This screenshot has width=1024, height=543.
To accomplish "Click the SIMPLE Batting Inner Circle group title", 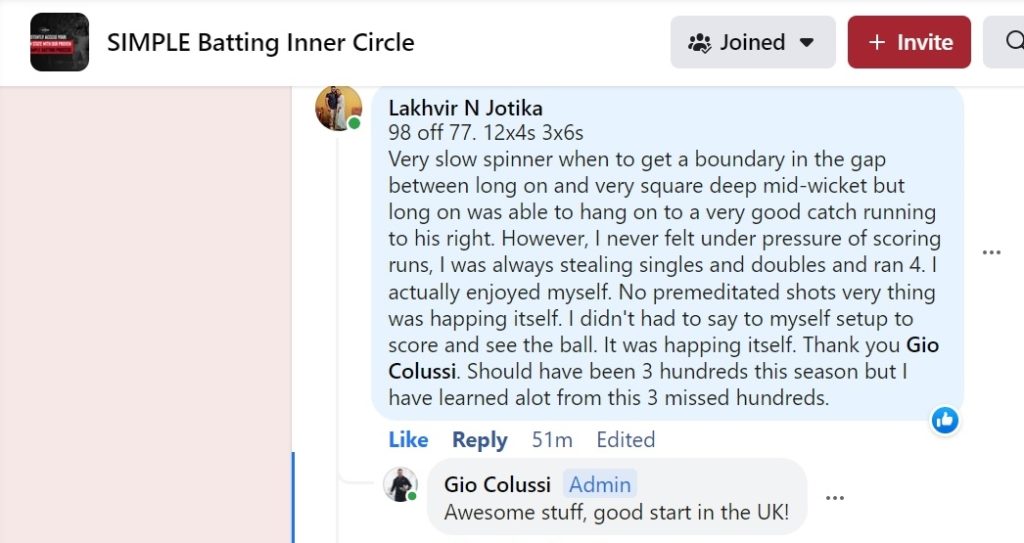I will [x=260, y=43].
